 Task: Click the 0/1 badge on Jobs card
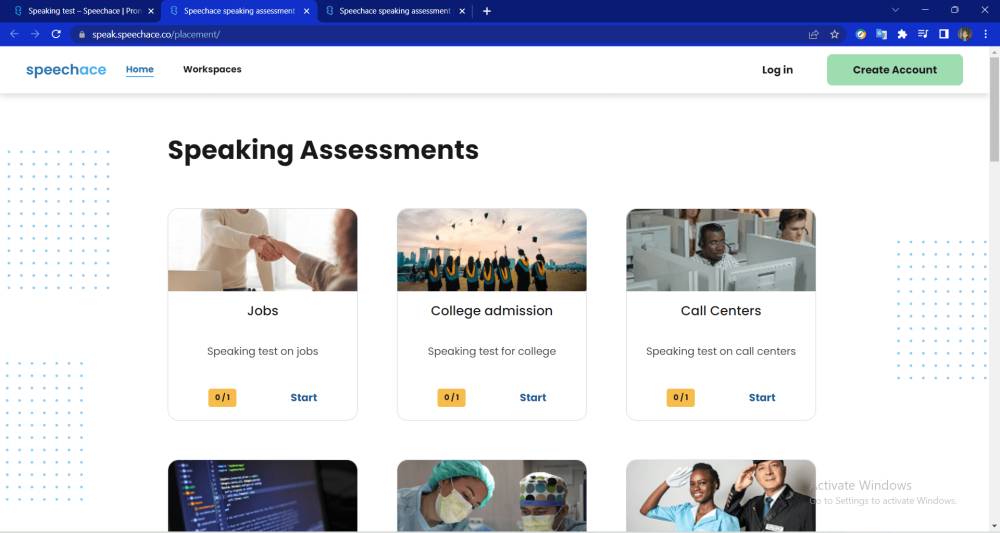pos(222,397)
